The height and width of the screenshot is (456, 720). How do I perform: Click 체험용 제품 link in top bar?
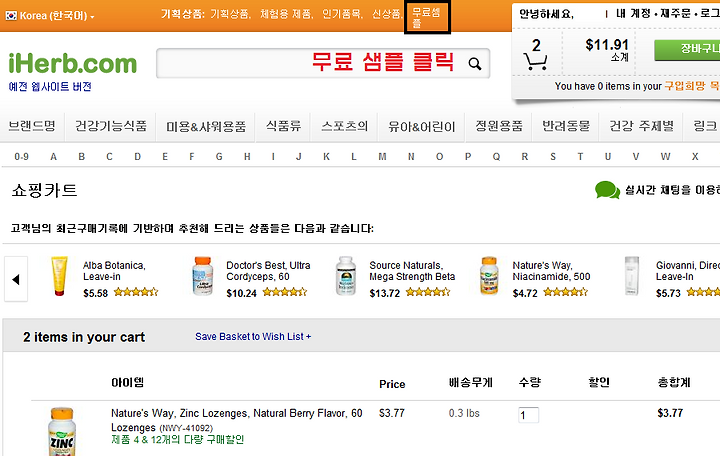pos(286,14)
